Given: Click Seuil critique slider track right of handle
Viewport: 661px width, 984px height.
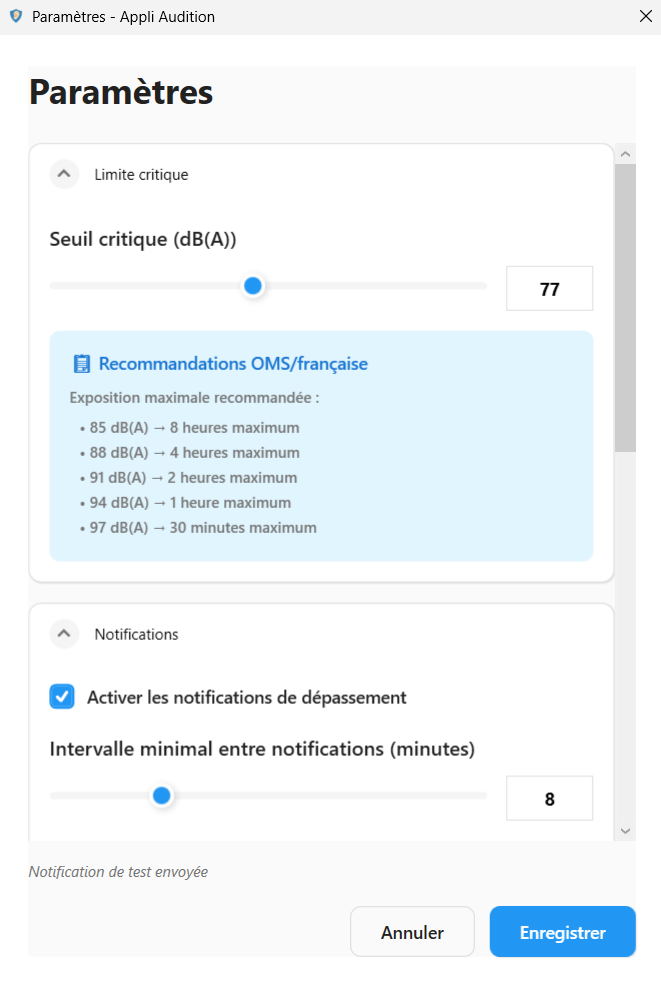Looking at the screenshot, I should pos(380,286).
